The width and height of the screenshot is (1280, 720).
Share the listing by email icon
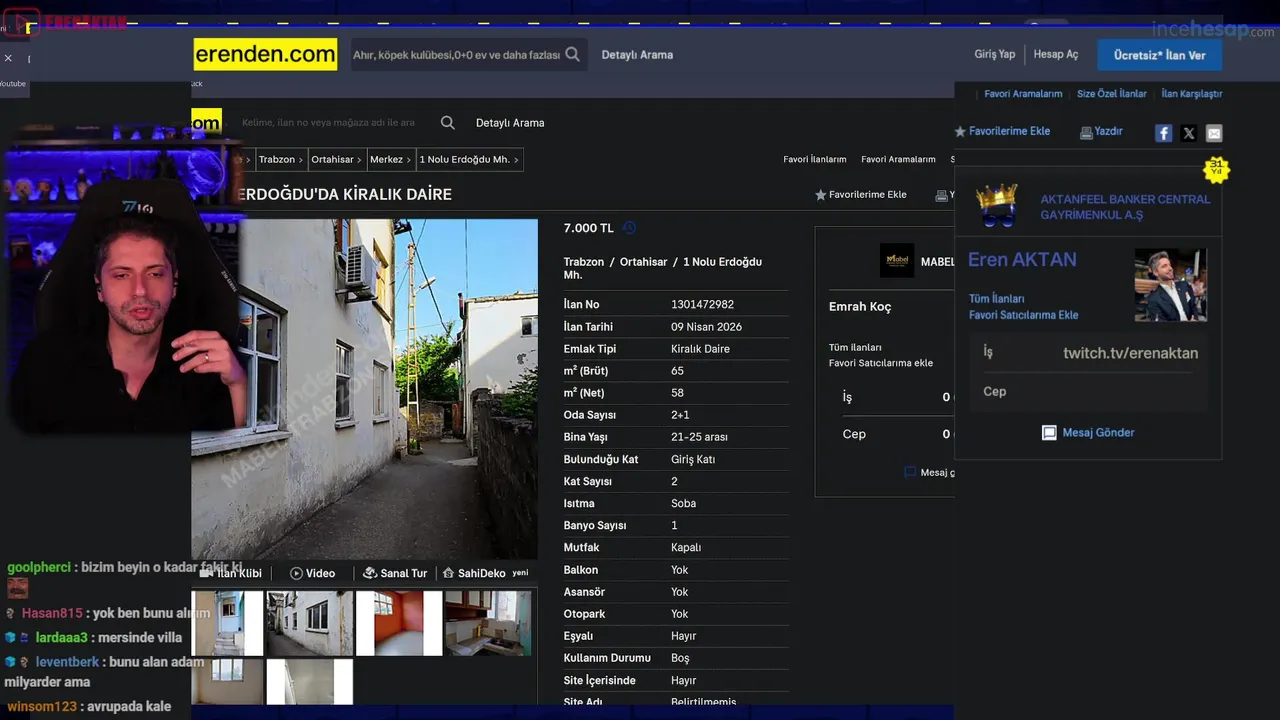1214,133
